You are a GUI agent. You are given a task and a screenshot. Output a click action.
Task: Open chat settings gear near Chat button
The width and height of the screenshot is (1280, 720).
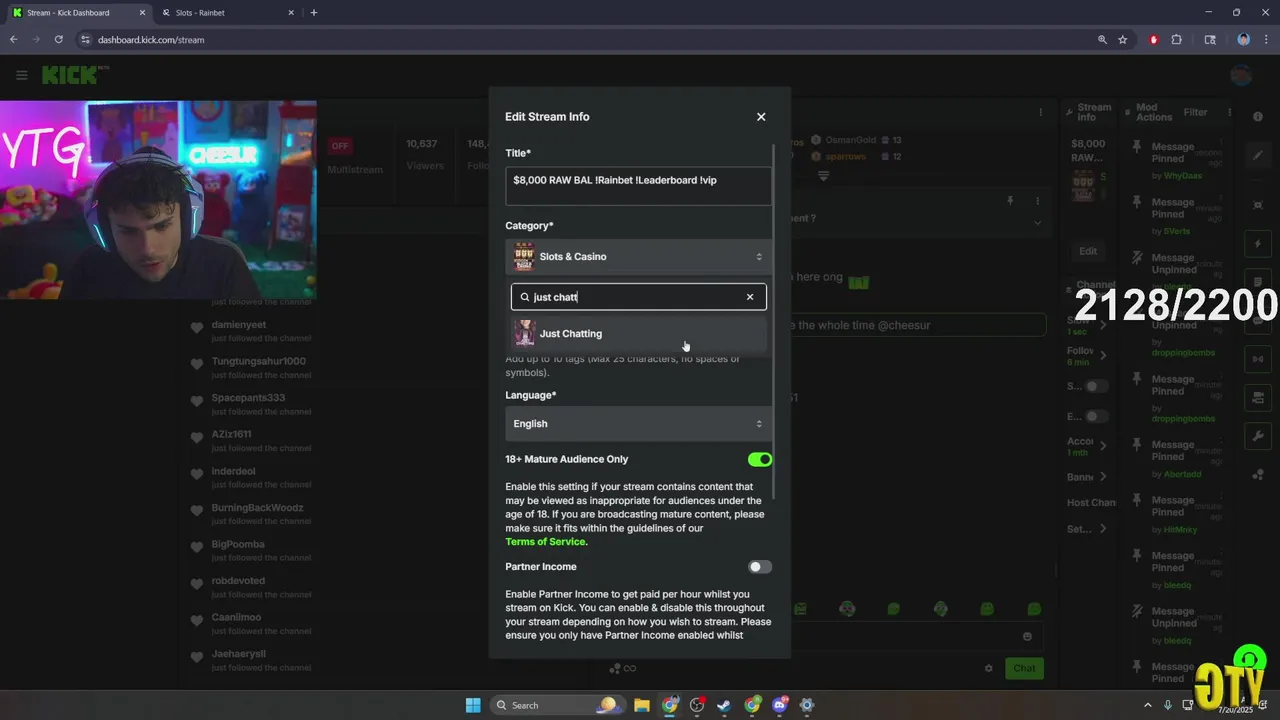pyautogui.click(x=989, y=668)
